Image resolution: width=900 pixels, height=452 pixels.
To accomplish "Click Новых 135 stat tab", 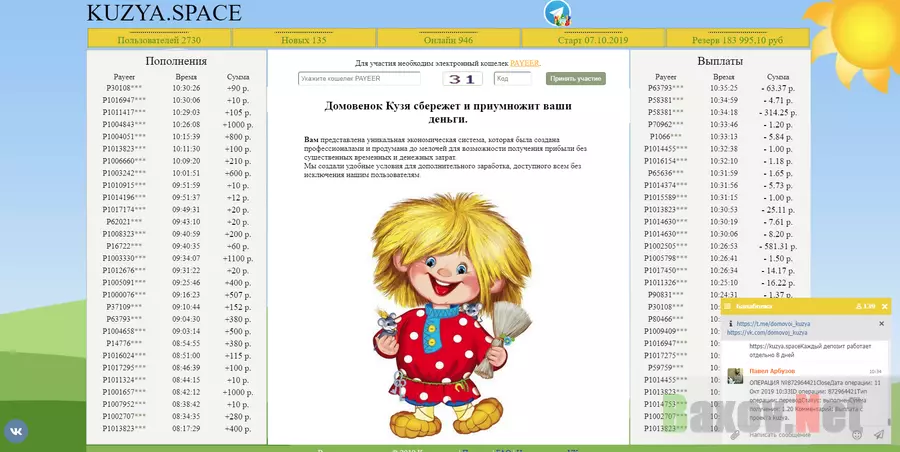I will pos(304,38).
